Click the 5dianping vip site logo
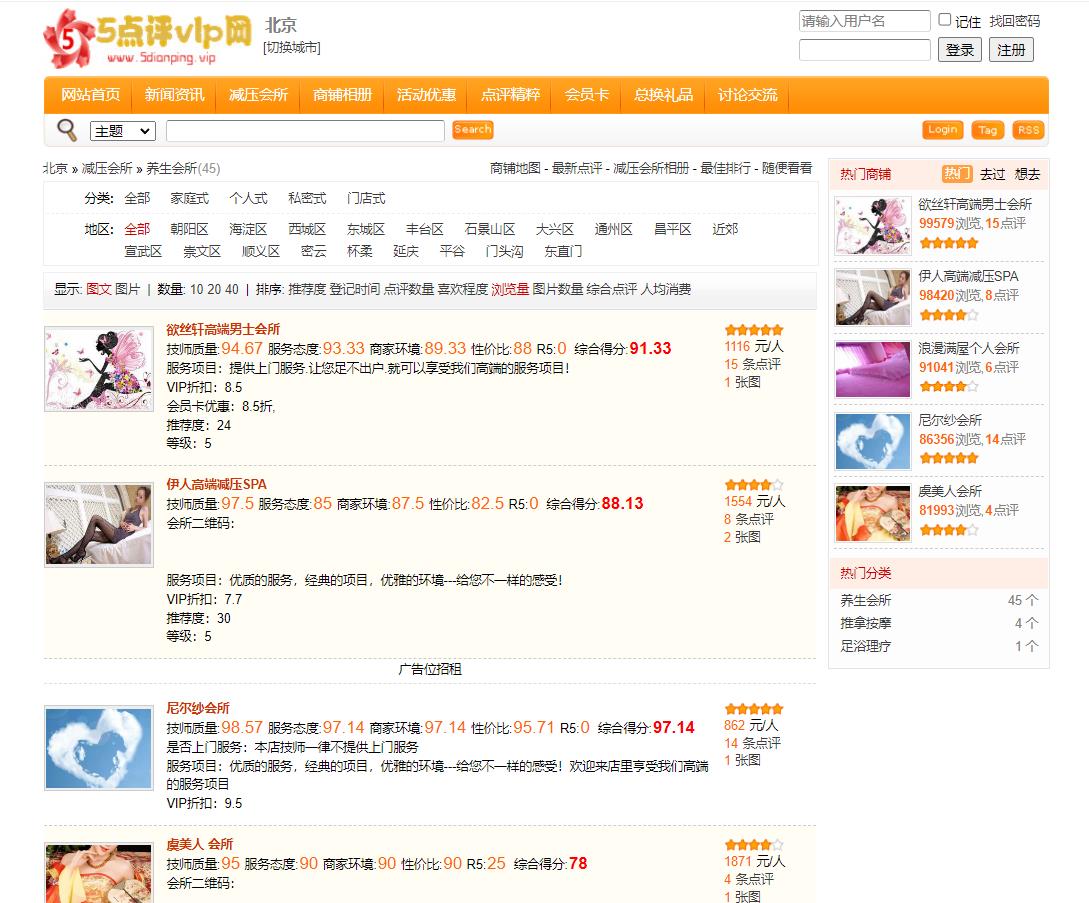1089x903 pixels. (147, 38)
